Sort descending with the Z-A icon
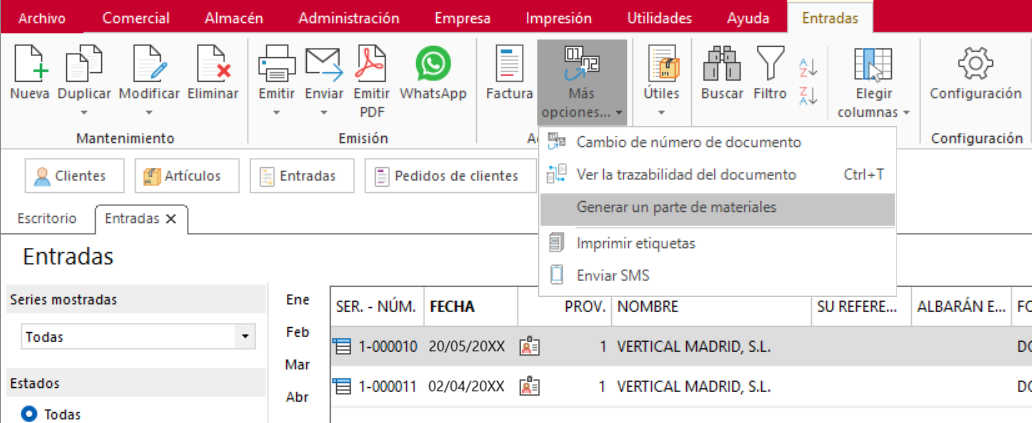The height and width of the screenshot is (423, 1032). click(x=808, y=95)
